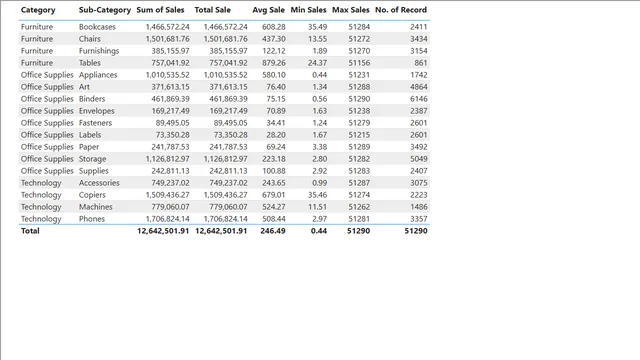Viewport: 640px width, 360px height.
Task: Click the Avg Sale value 28.20
Action: 276,135
